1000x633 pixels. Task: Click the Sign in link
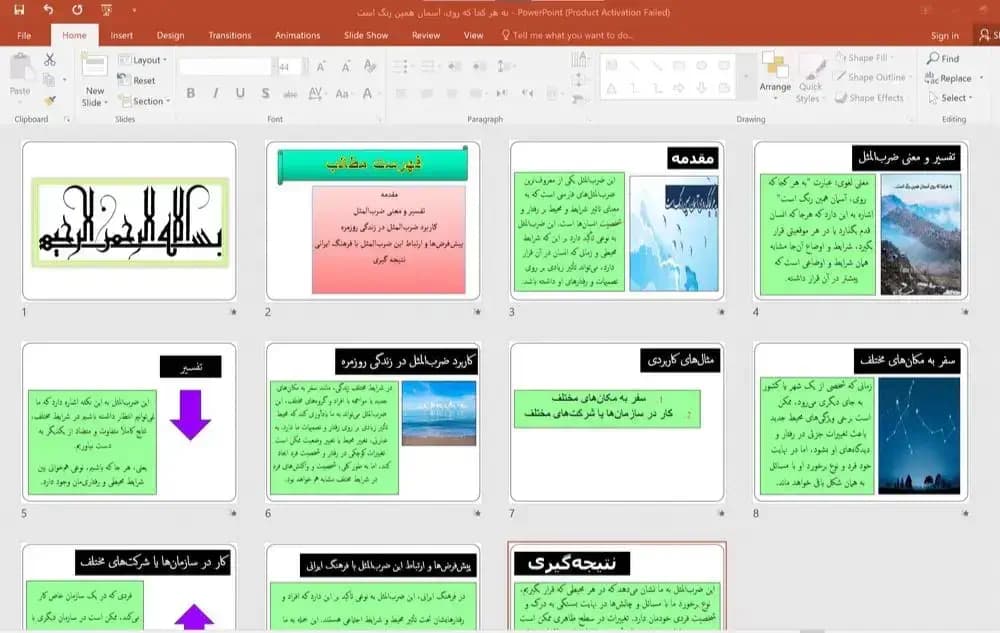(945, 36)
